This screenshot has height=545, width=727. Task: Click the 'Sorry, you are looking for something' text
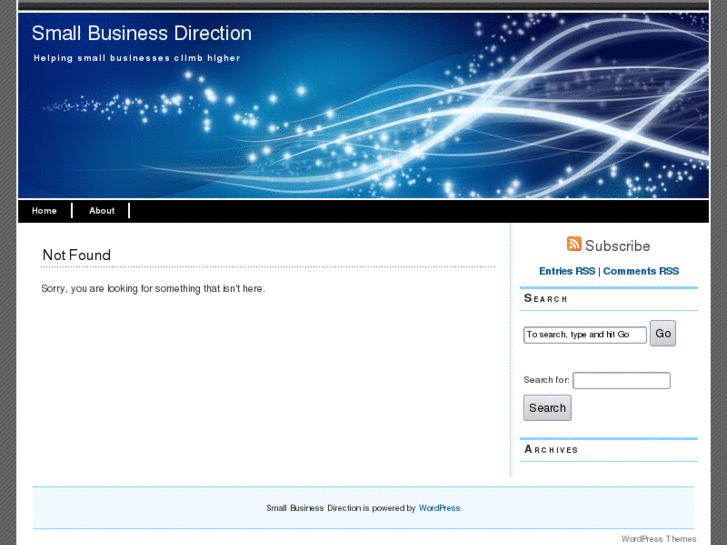click(153, 289)
